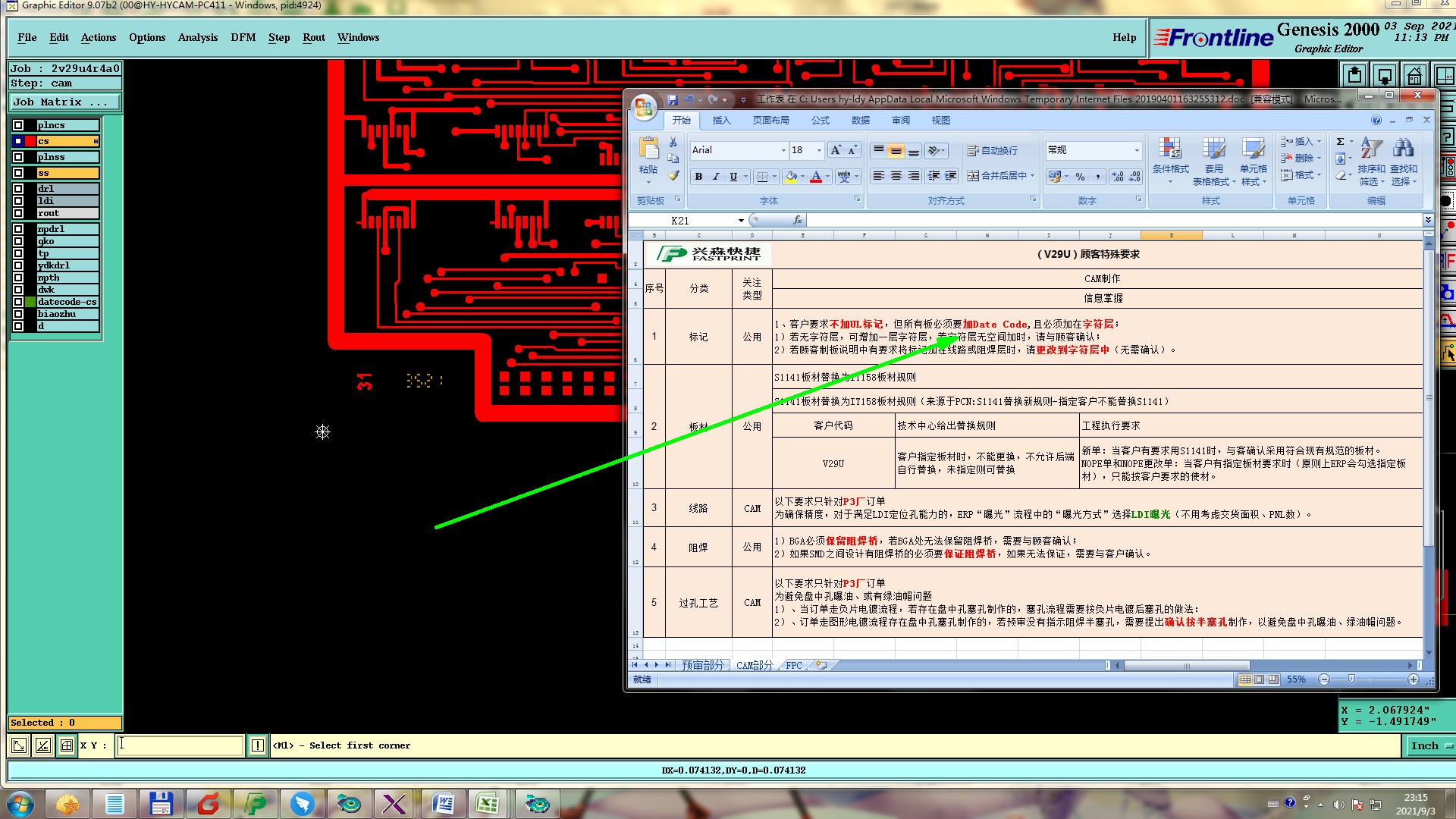Switch to the 预审部分 sheet tab
1456x819 pixels.
pyautogui.click(x=702, y=665)
